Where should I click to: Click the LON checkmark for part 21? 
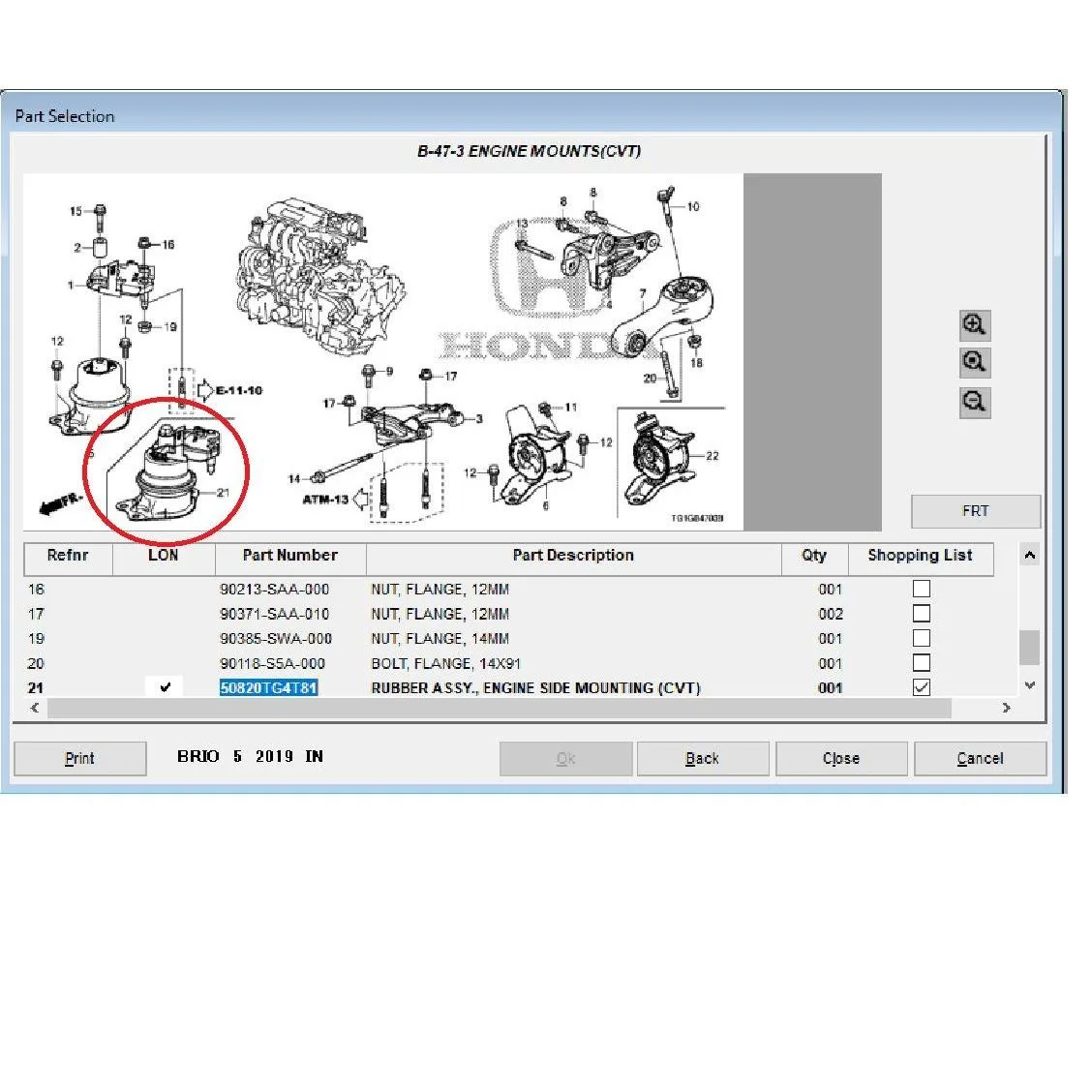pyautogui.click(x=165, y=687)
